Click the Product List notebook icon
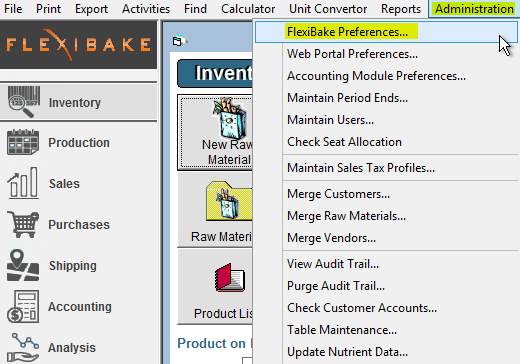Viewport: 520px width, 364px height. tap(229, 278)
